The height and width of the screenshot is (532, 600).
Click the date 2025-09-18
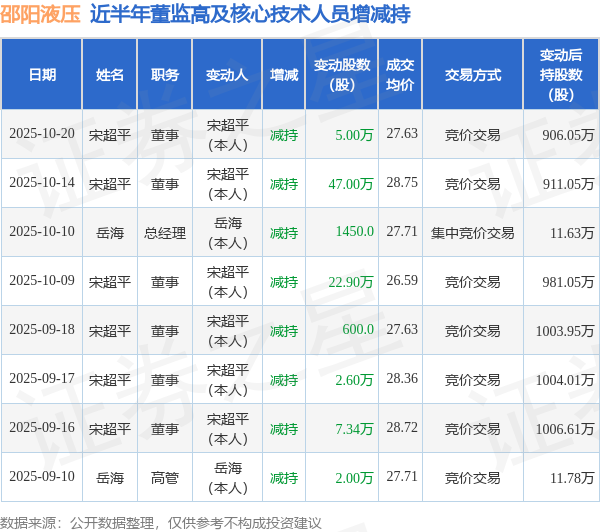(x=42, y=330)
